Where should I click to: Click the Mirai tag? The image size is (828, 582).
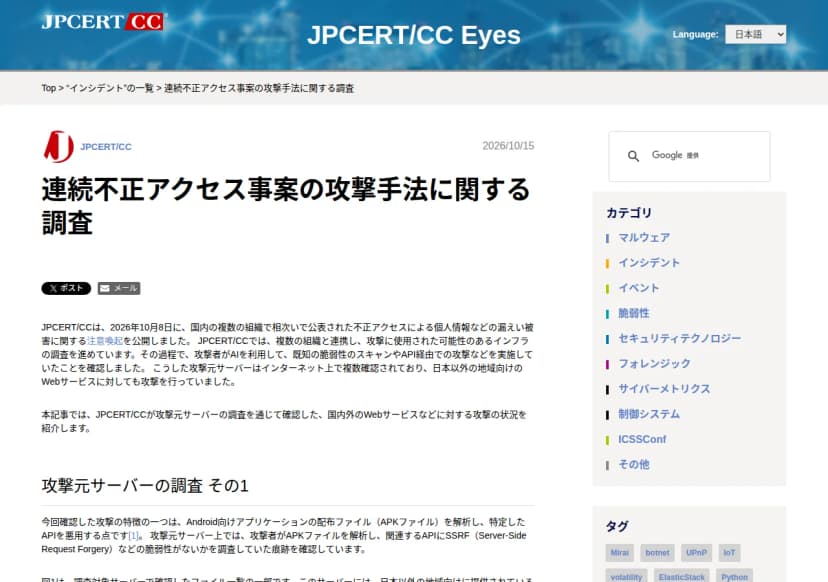619,553
